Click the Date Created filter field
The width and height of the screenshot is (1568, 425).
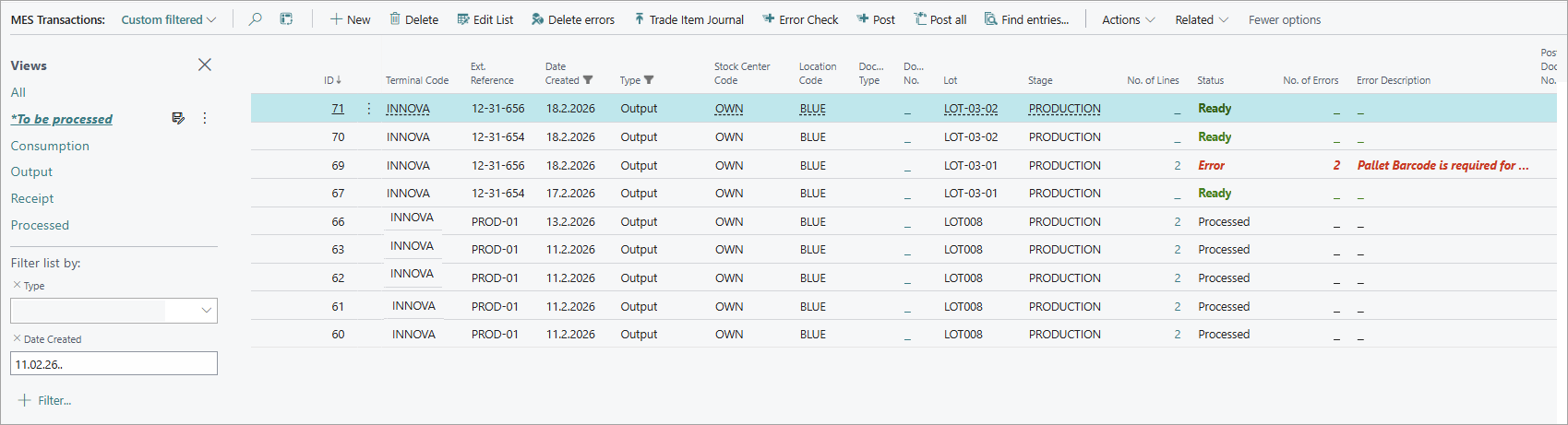click(x=114, y=363)
